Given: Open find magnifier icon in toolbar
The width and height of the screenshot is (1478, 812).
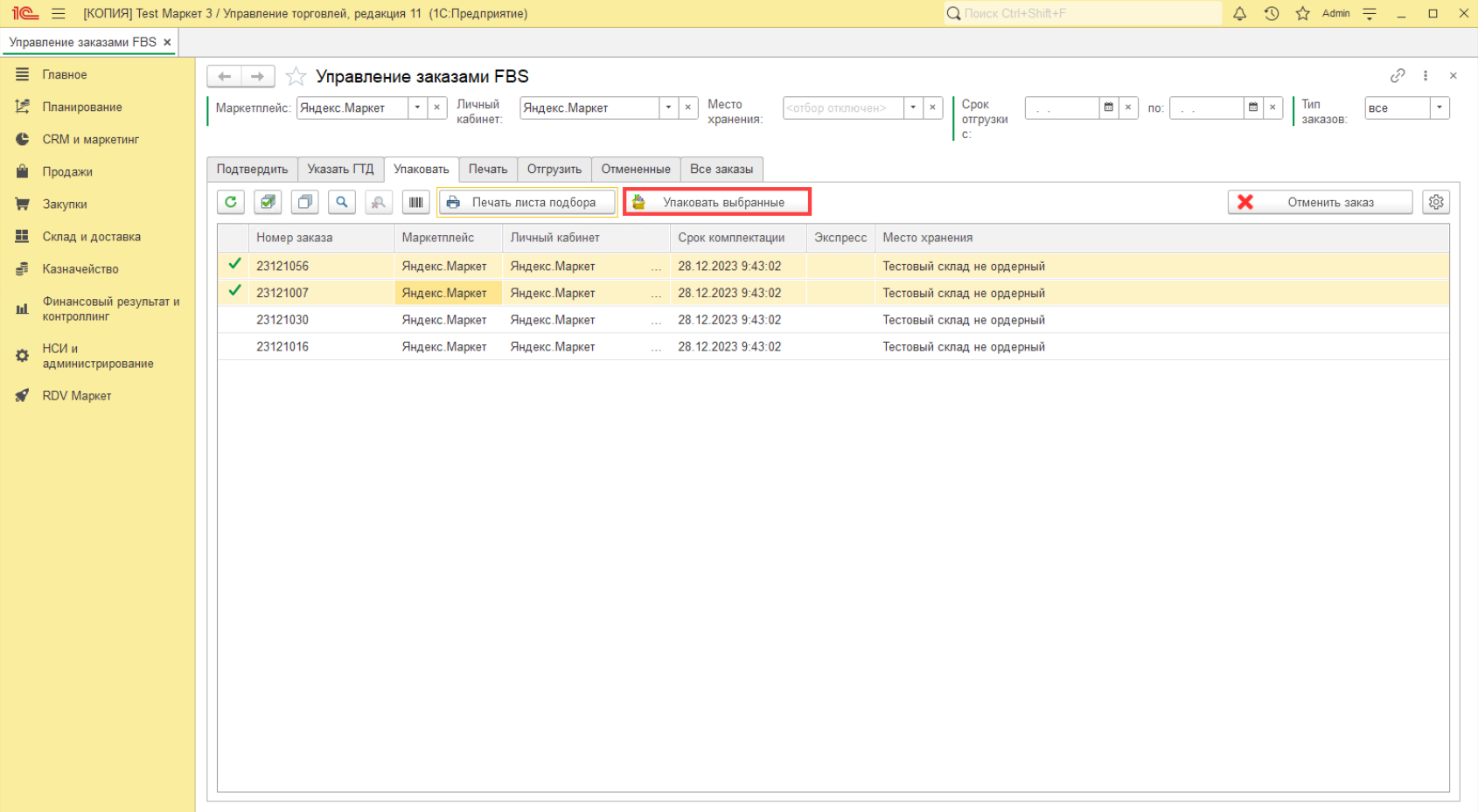Looking at the screenshot, I should coord(342,202).
